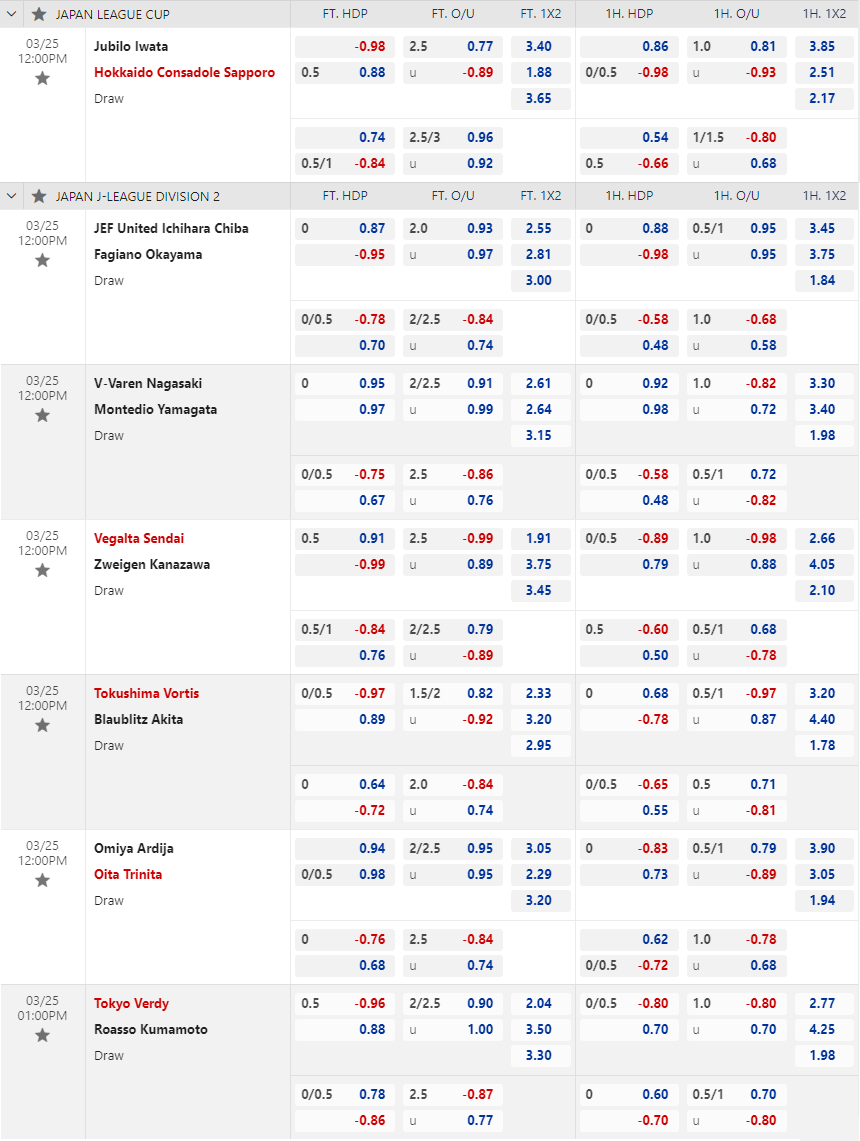Star the Vegalta Sendai match
Image resolution: width=860 pixels, height=1141 pixels.
[x=42, y=570]
